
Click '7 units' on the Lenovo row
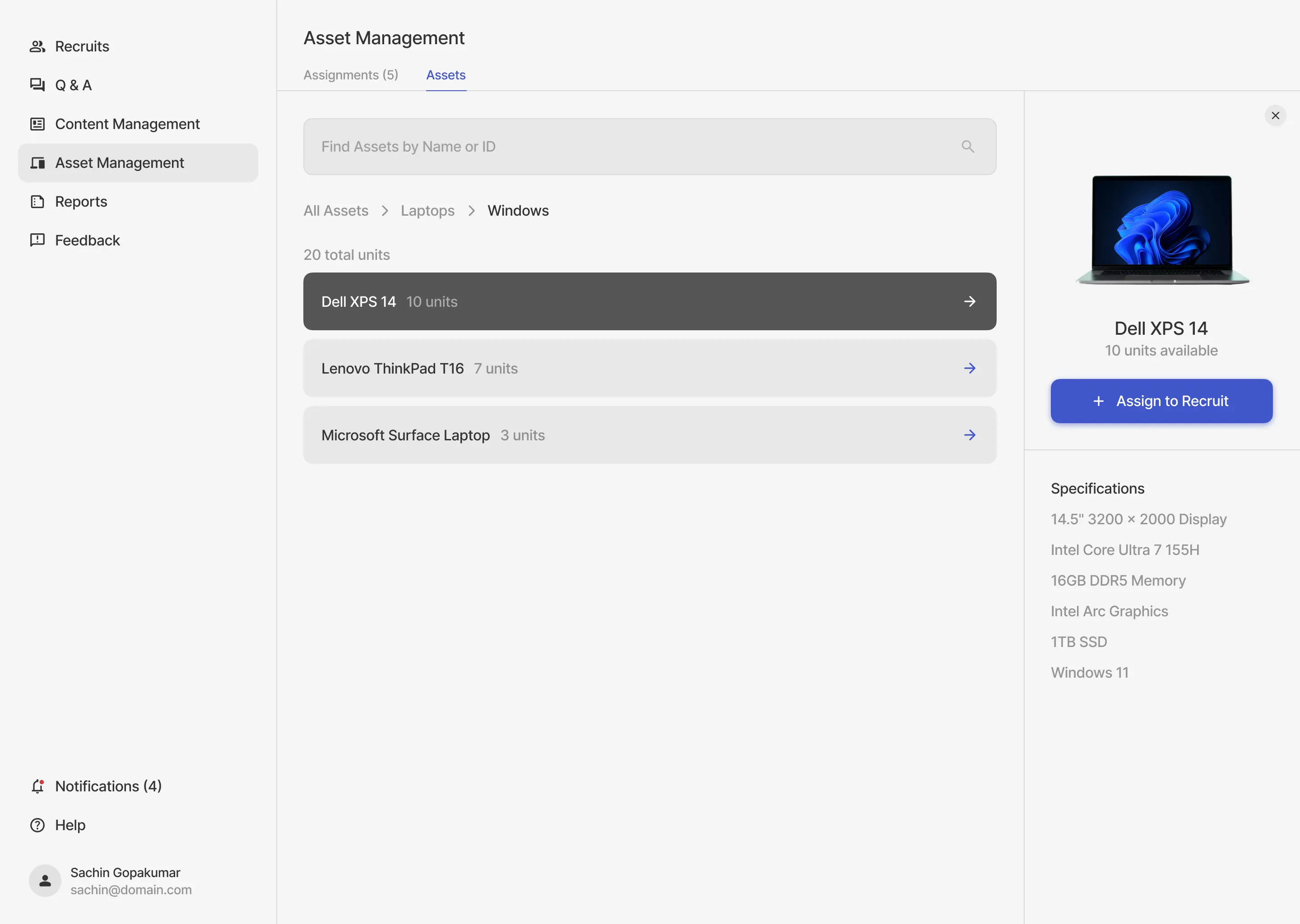(496, 369)
